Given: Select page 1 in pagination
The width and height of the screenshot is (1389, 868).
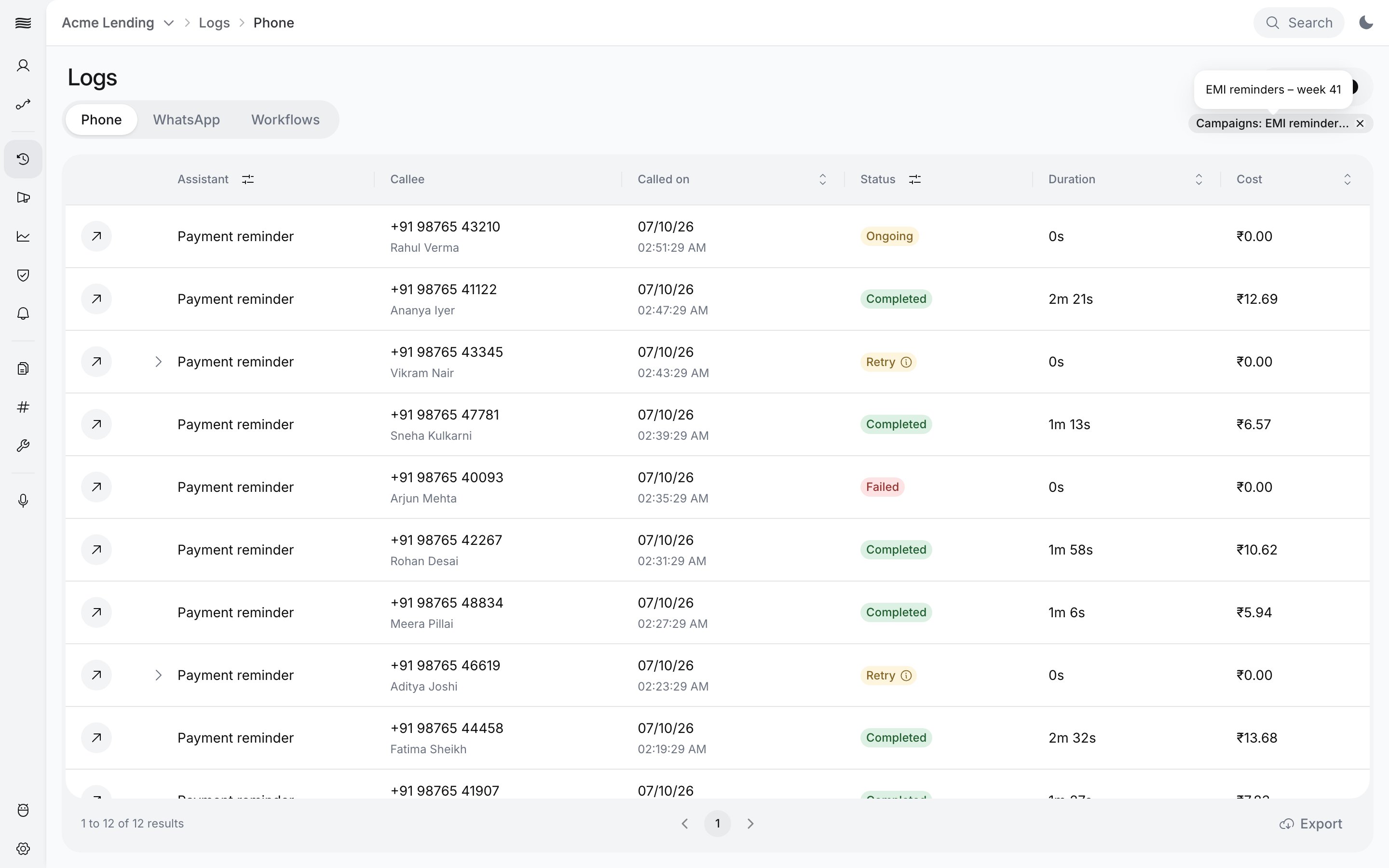Looking at the screenshot, I should [718, 824].
